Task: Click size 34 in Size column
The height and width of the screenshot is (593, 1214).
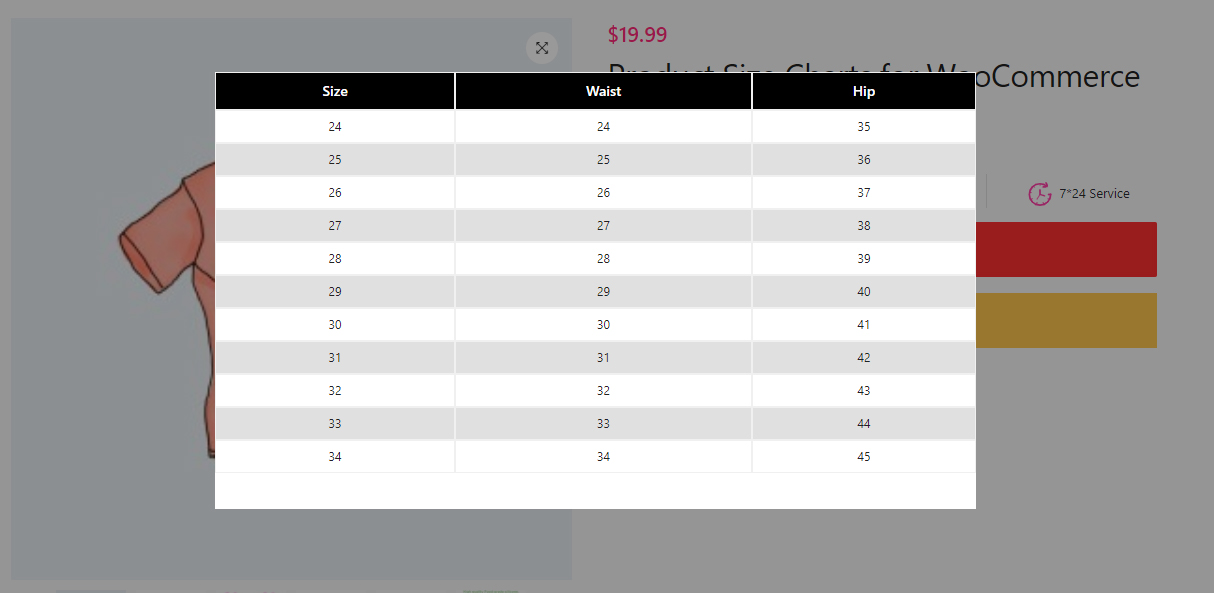Action: click(335, 457)
